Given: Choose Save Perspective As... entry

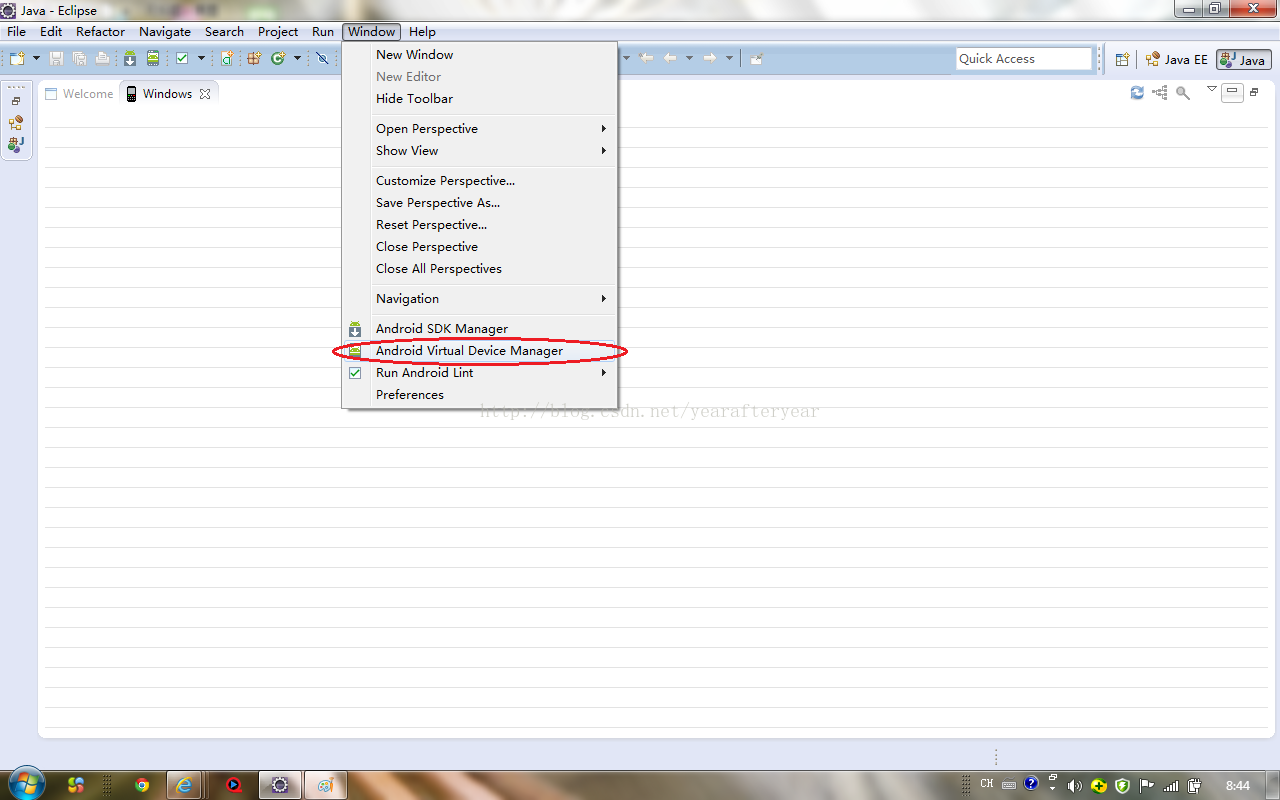Looking at the screenshot, I should [x=480, y=203].
